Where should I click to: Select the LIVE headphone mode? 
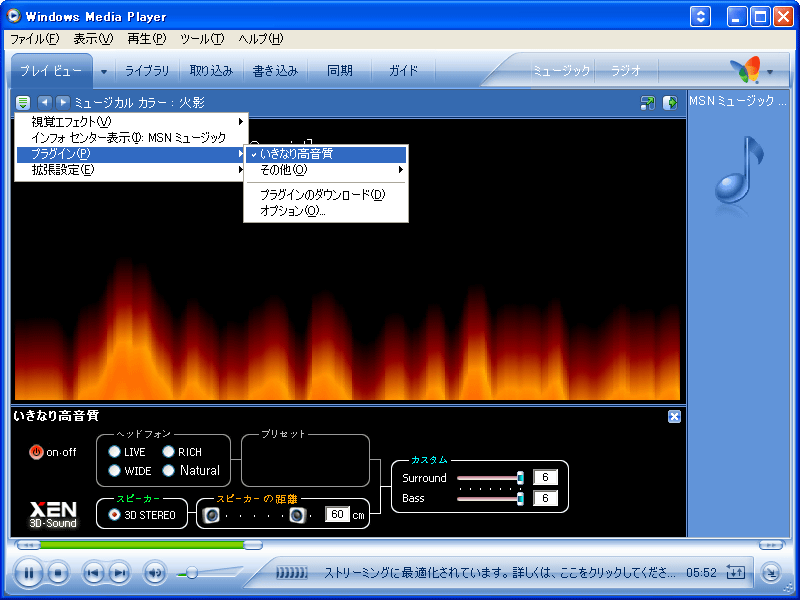pos(127,452)
